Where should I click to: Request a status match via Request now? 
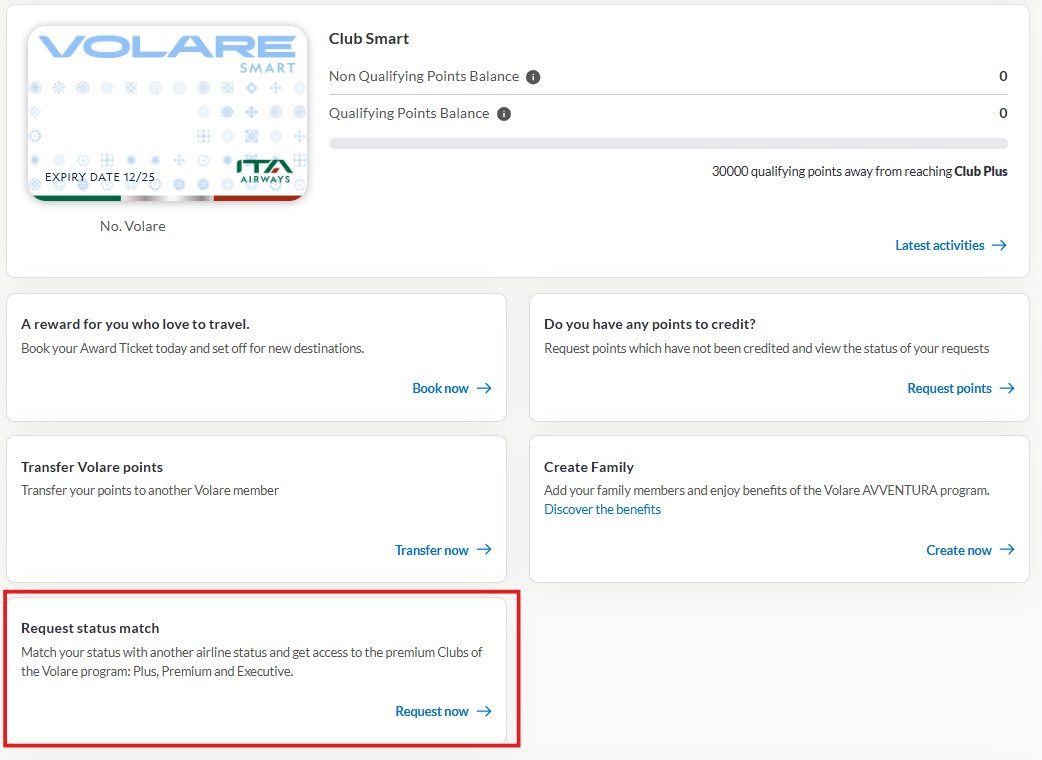point(432,712)
